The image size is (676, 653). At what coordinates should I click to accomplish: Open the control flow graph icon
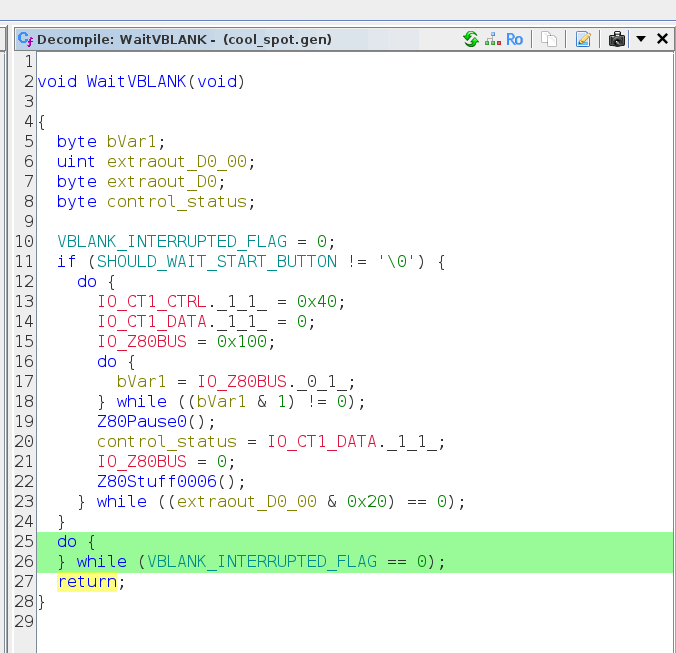[492, 39]
